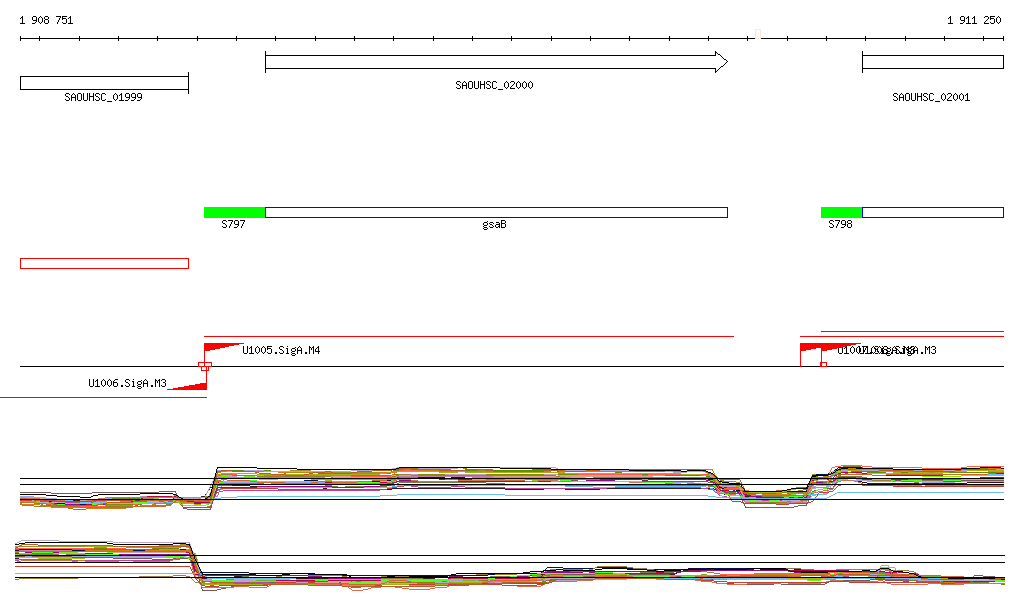This screenshot has width=1024, height=611.
Task: Click the SAOUHSC_02000 gene arrow
Action: [496, 62]
